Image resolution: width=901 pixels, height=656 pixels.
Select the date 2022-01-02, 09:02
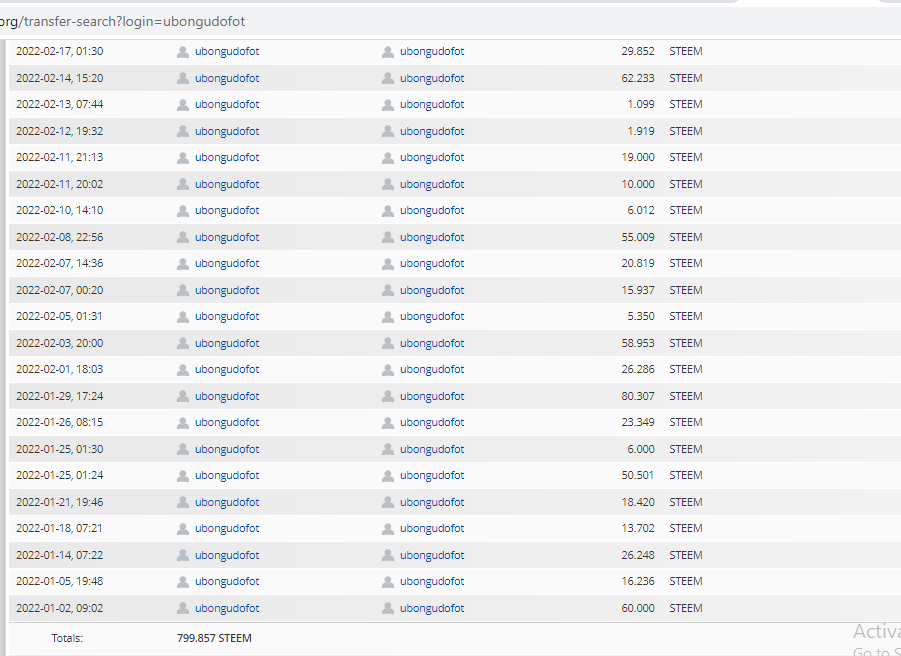tap(60, 608)
